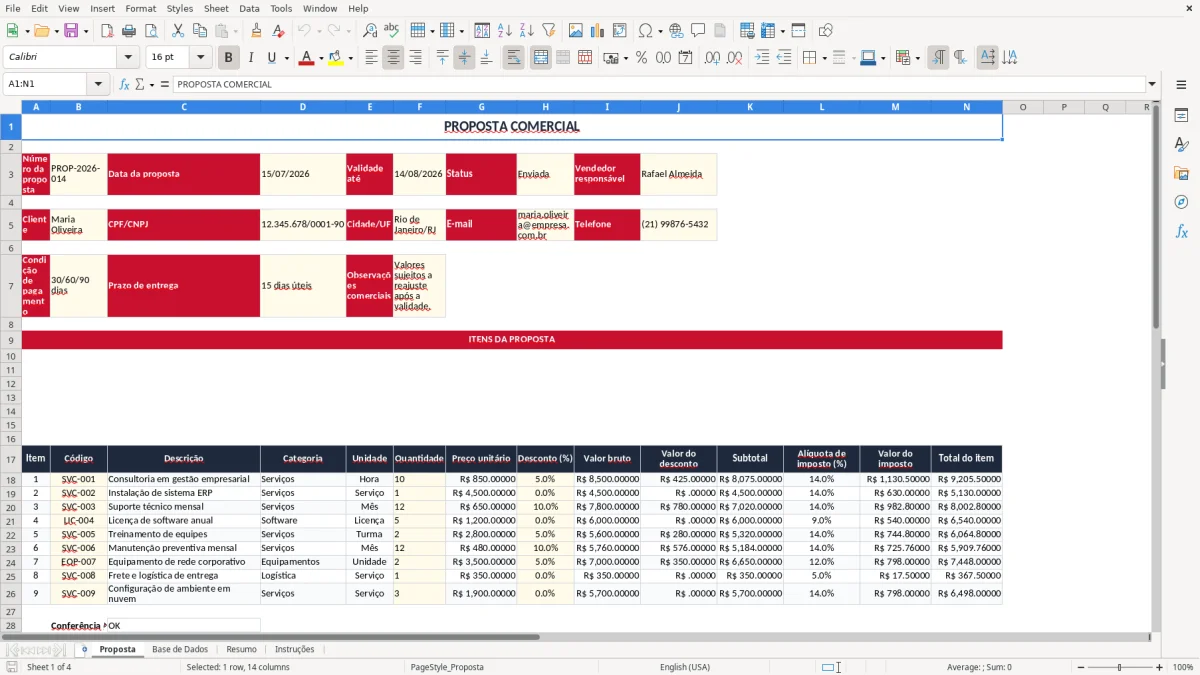Image resolution: width=1200 pixels, height=675 pixels.
Task: Open sidebar Properties panel
Action: click(1181, 116)
